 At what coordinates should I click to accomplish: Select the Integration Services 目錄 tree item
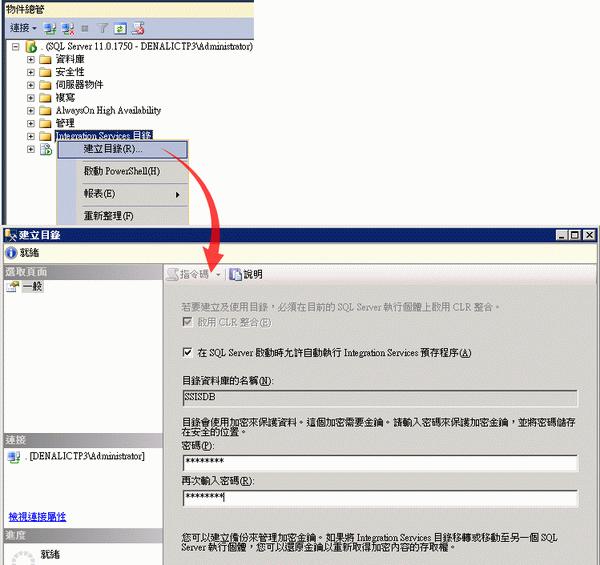pos(104,135)
